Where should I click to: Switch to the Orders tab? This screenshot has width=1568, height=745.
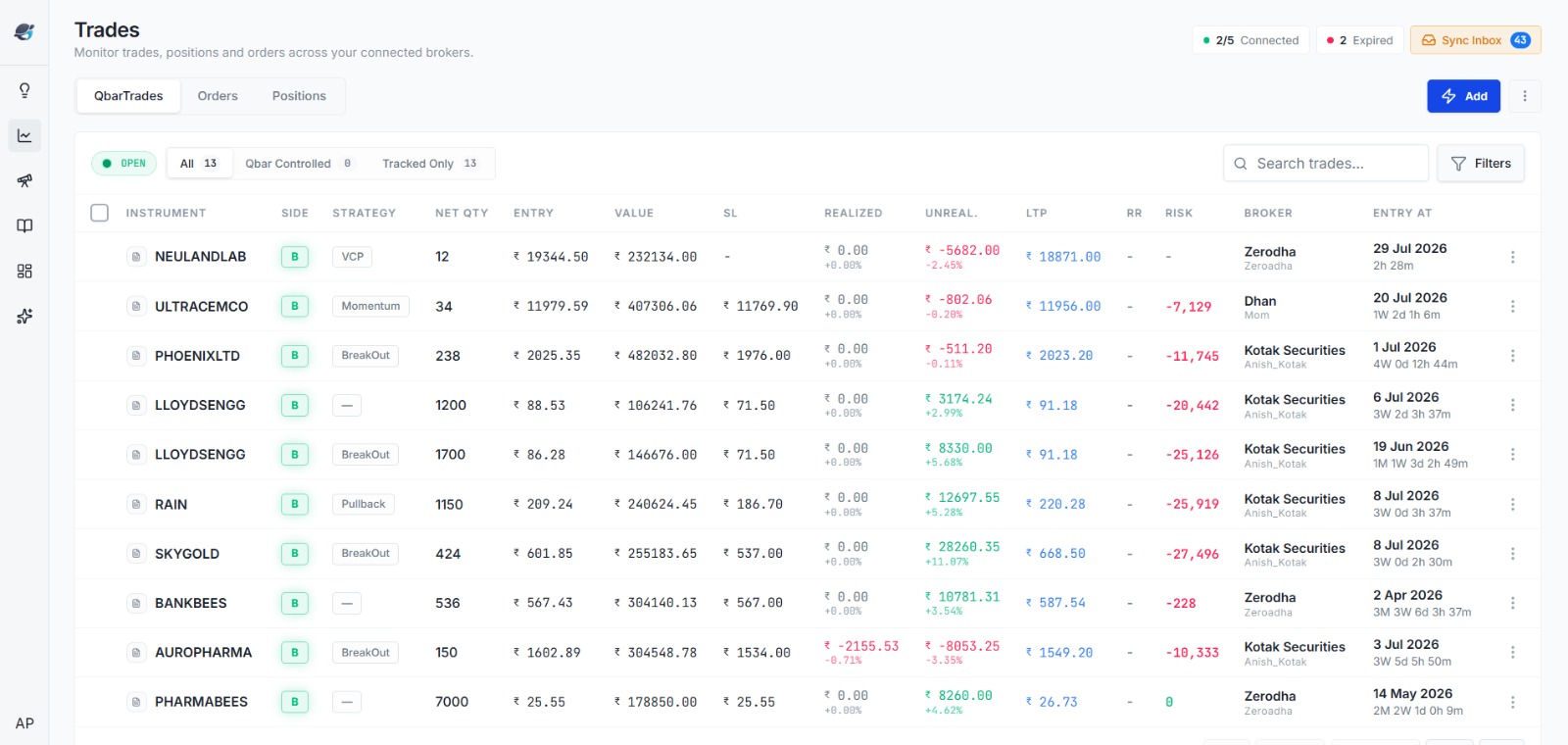218,96
